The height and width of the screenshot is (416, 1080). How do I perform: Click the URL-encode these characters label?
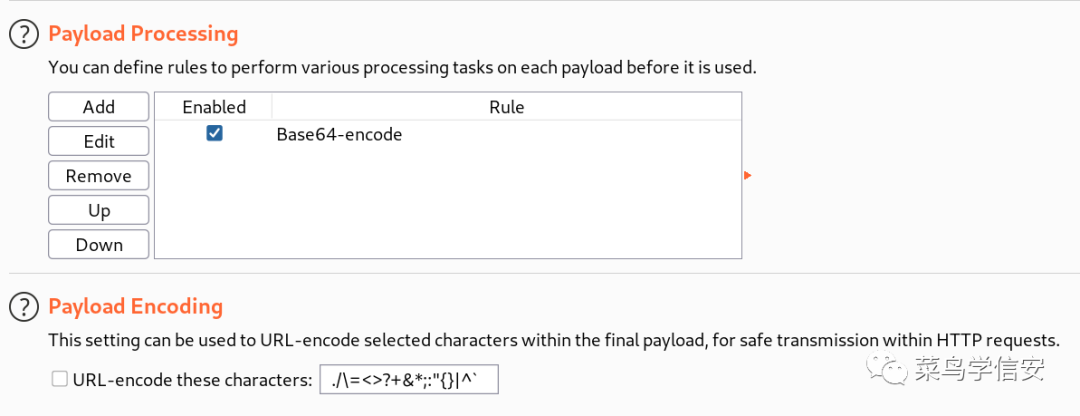tap(193, 379)
